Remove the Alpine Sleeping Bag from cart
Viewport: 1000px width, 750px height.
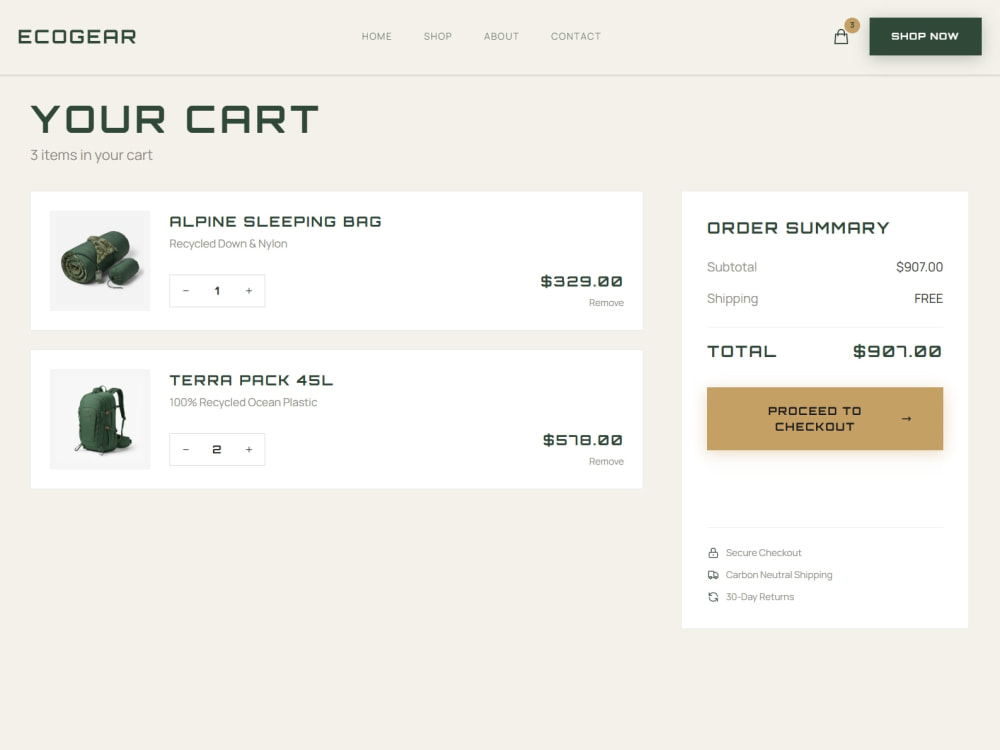606,303
